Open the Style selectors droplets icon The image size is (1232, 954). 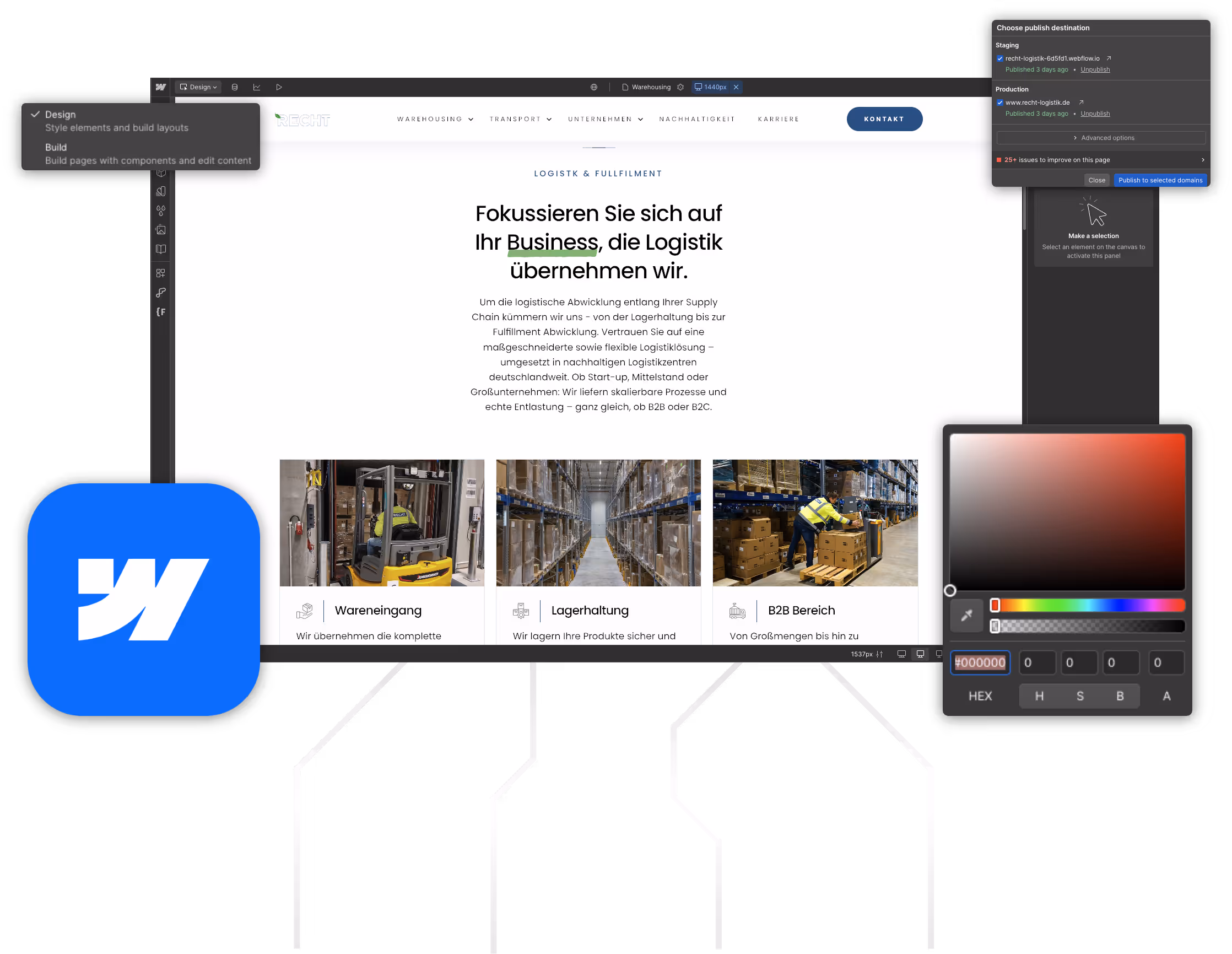tap(161, 211)
